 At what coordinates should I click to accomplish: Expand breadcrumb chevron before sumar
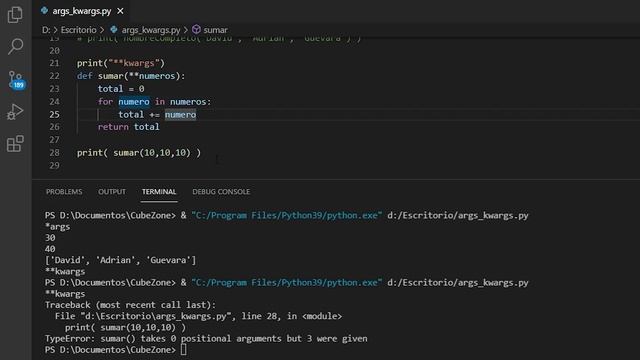point(186,30)
